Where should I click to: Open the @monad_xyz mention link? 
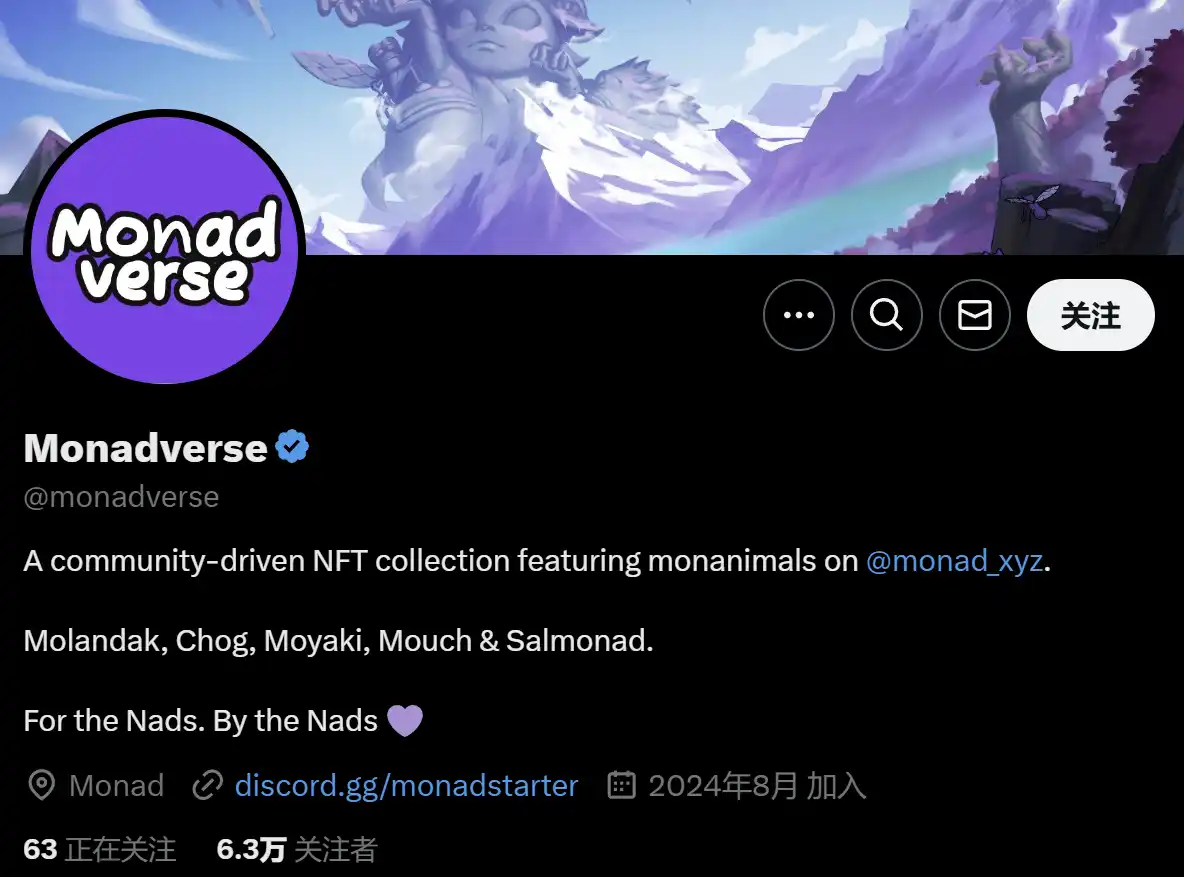954,561
